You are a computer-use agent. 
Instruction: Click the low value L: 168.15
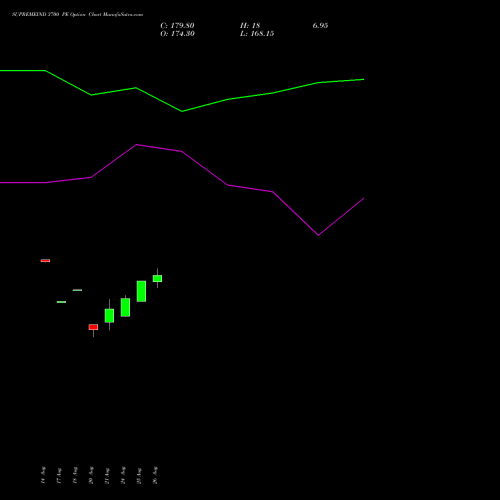257,34
